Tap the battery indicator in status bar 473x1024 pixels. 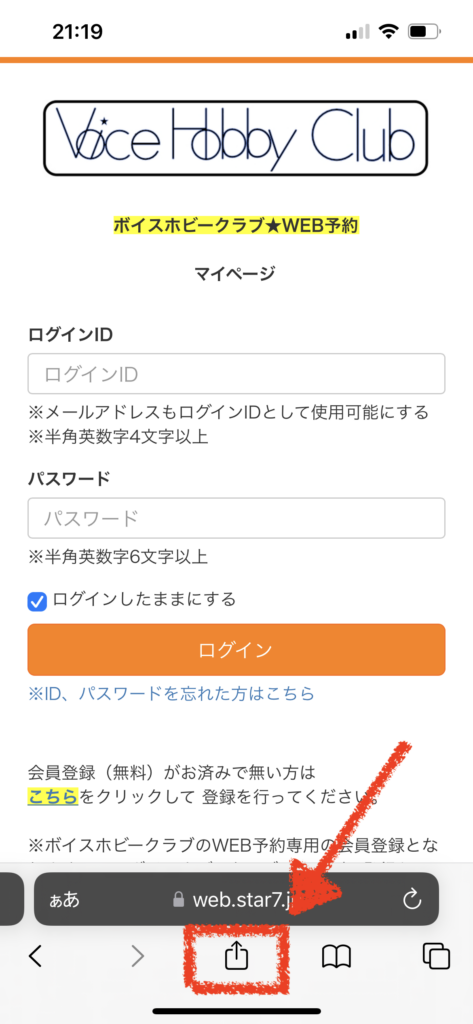[x=425, y=31]
